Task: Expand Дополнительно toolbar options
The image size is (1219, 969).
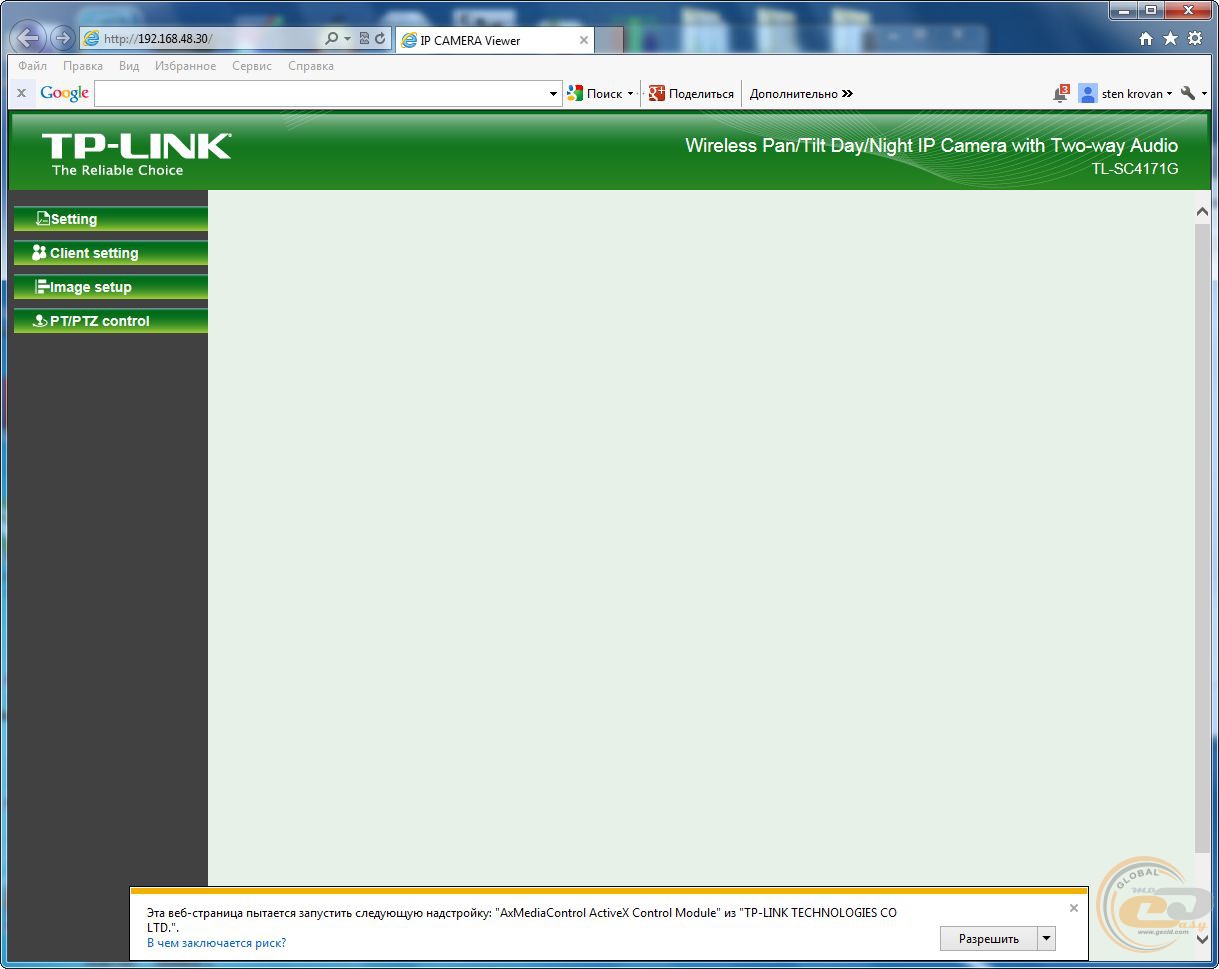Action: click(801, 94)
